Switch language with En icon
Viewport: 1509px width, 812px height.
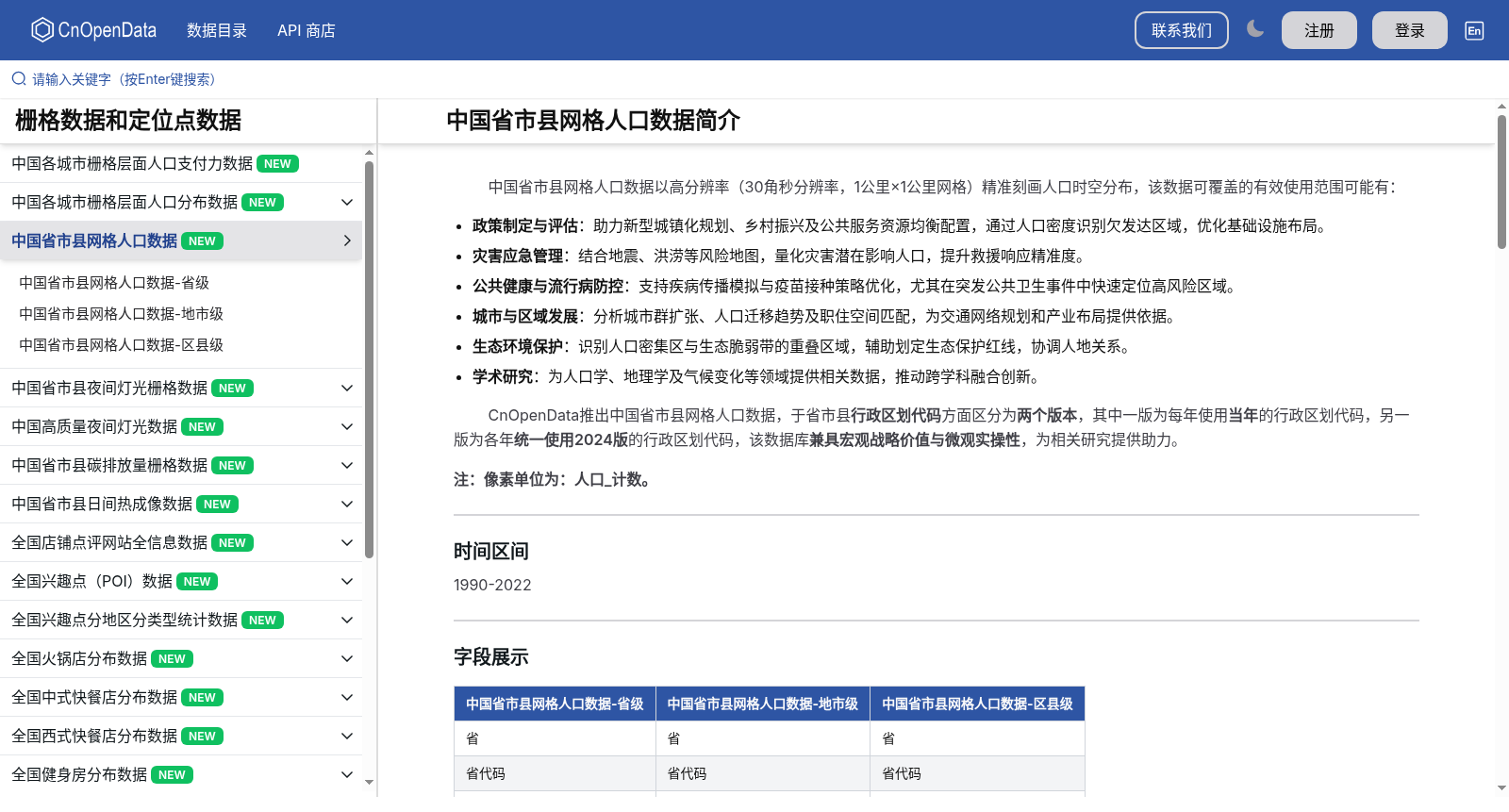(x=1474, y=30)
